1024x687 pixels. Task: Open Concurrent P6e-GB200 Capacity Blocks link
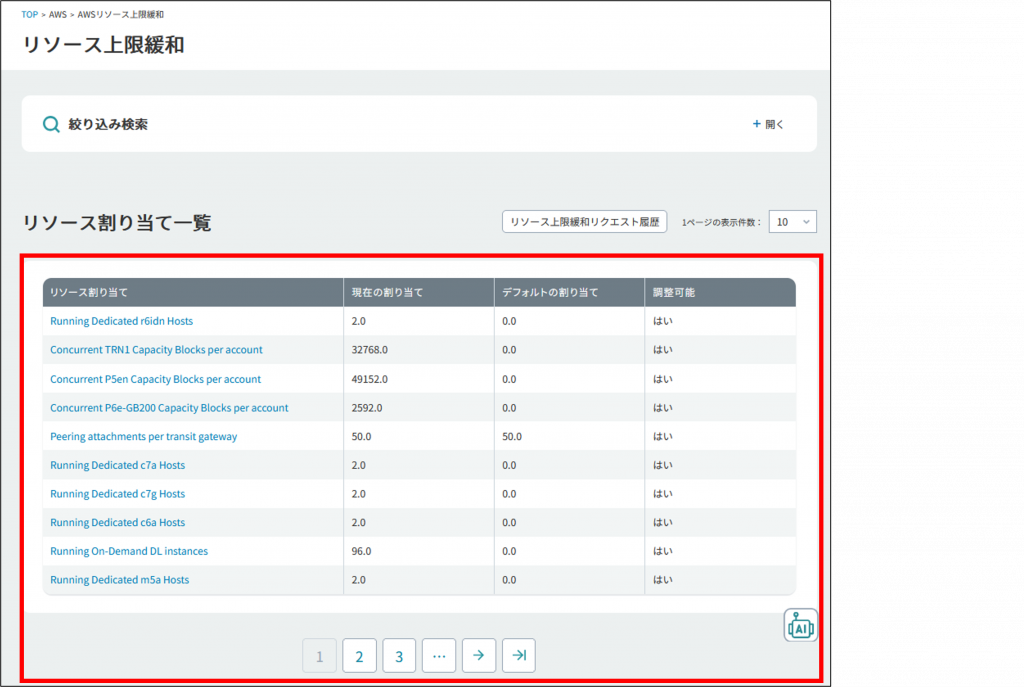[169, 408]
